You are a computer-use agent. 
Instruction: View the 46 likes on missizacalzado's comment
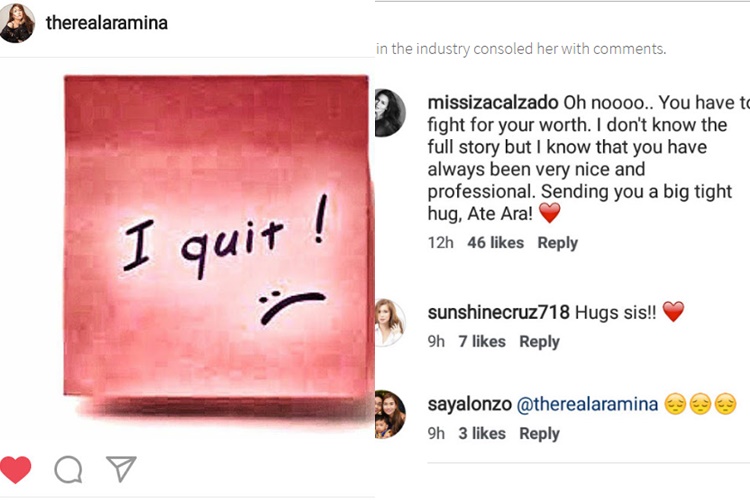coord(495,243)
